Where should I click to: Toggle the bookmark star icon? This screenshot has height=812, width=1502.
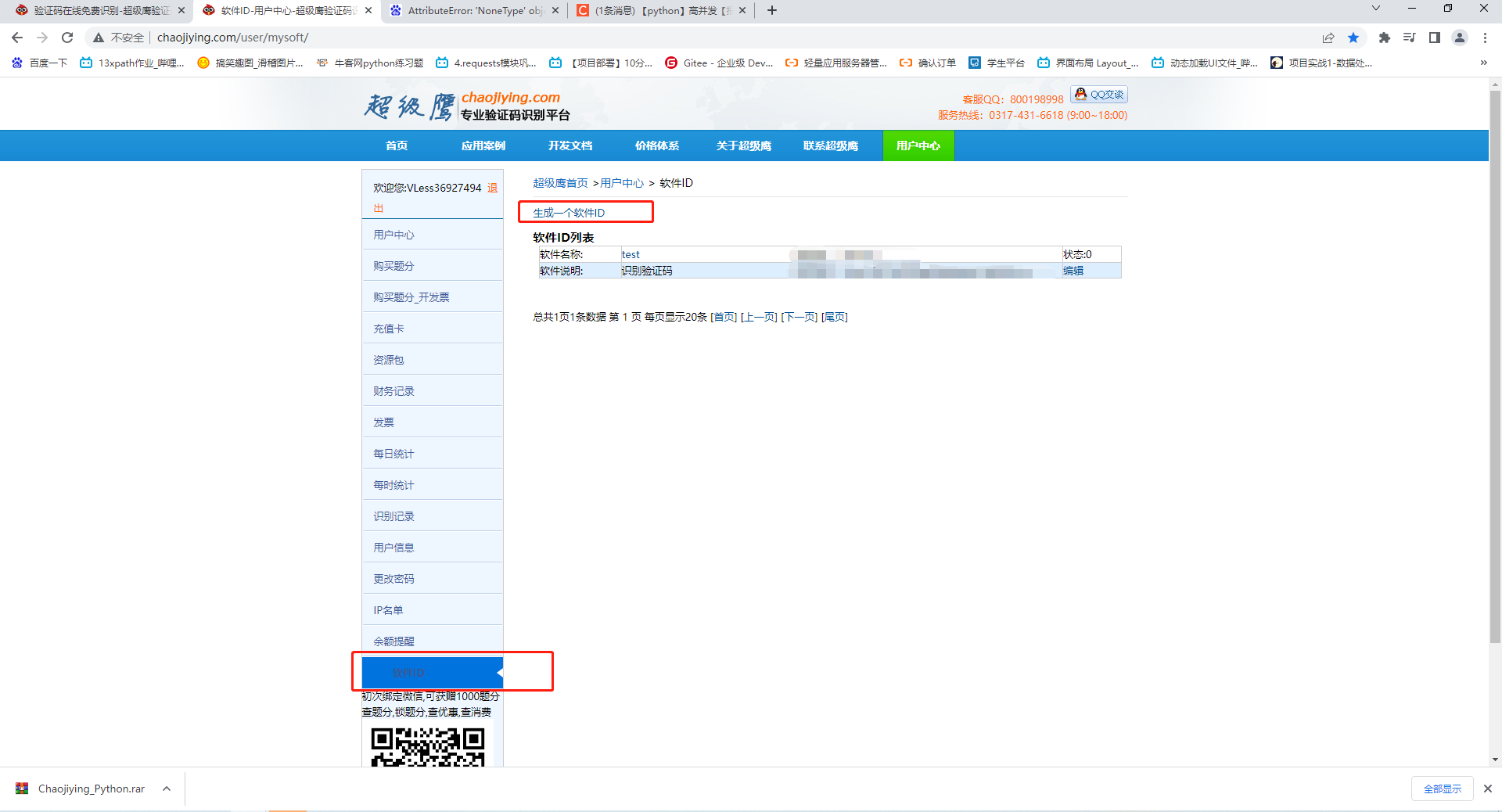pyautogui.click(x=1353, y=38)
